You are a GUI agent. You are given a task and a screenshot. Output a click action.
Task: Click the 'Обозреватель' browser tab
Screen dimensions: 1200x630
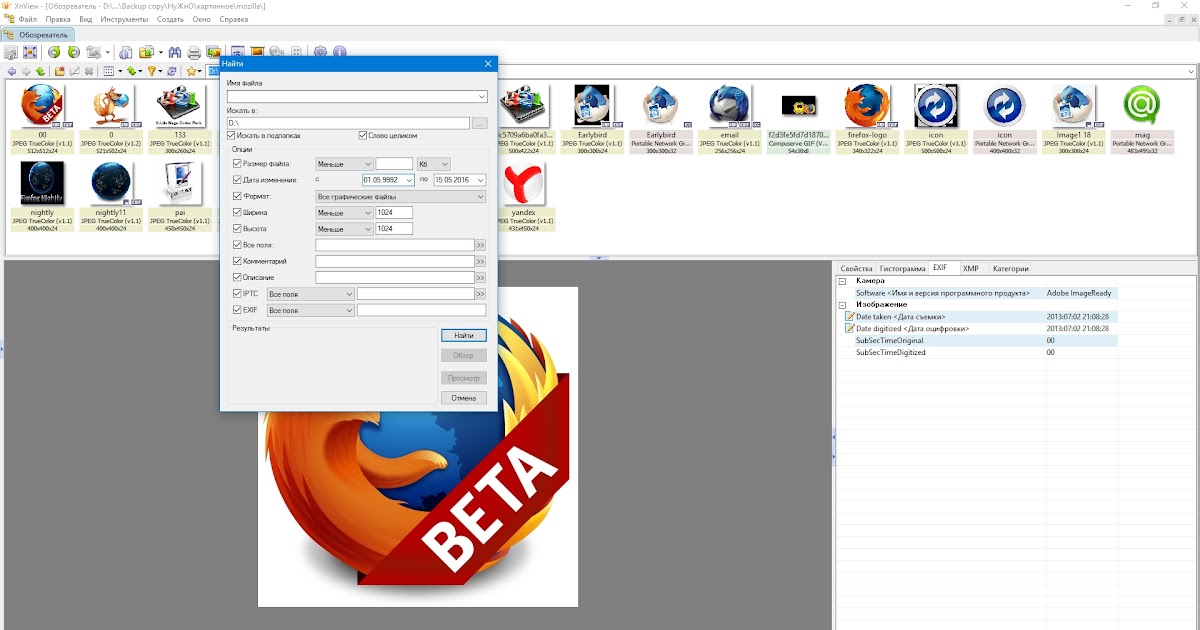tap(36, 35)
